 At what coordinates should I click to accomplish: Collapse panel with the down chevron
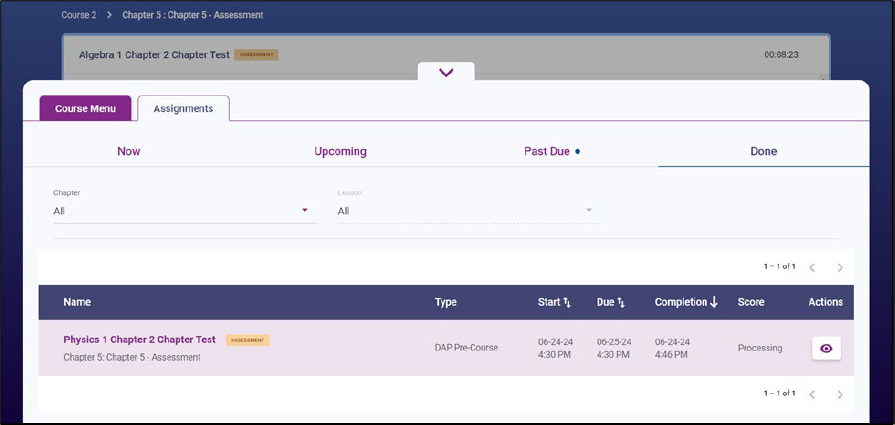[446, 73]
